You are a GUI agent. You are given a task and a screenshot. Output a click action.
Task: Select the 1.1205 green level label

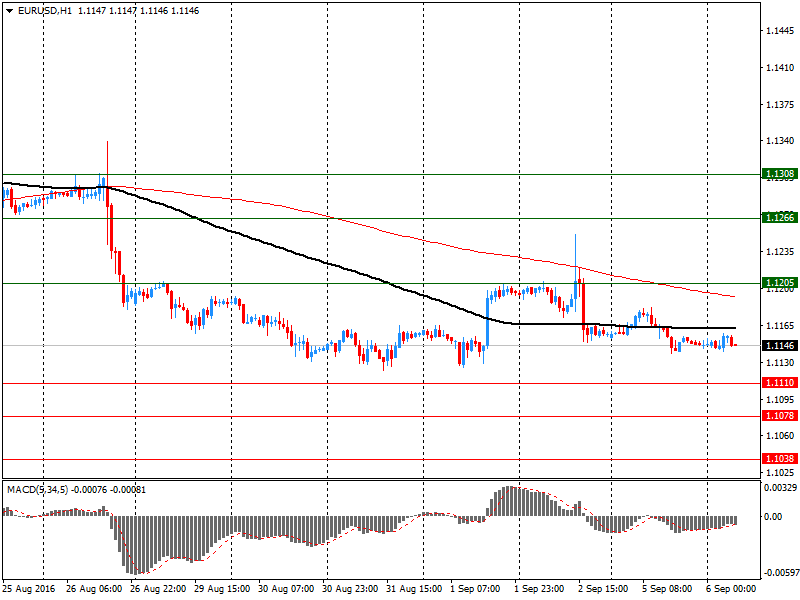[780, 283]
